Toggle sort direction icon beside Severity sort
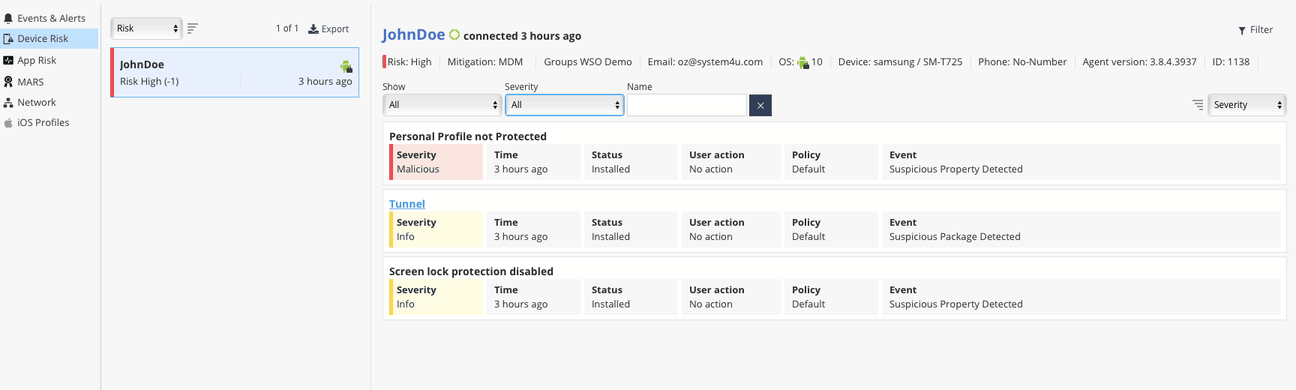This screenshot has height=390, width=1296. [1198, 105]
